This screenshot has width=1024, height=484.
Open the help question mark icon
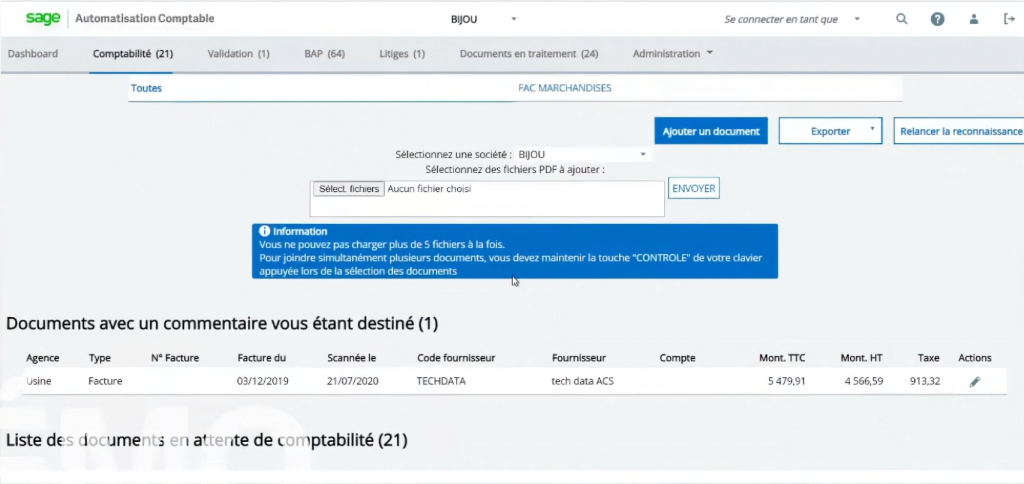pos(937,19)
